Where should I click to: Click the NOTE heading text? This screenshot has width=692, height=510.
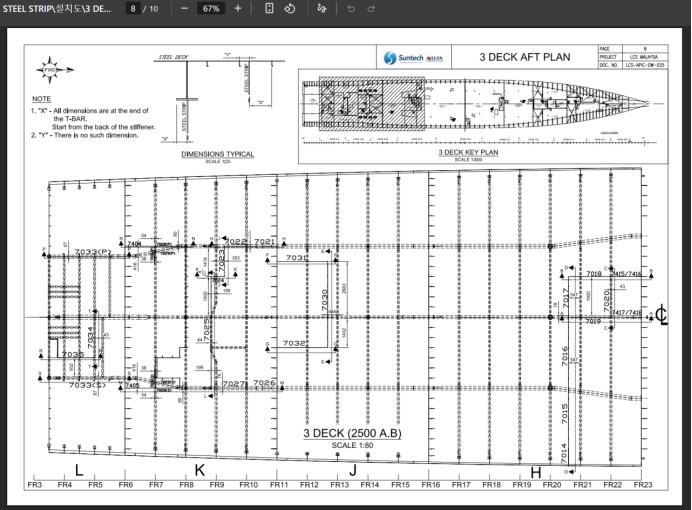(41, 99)
